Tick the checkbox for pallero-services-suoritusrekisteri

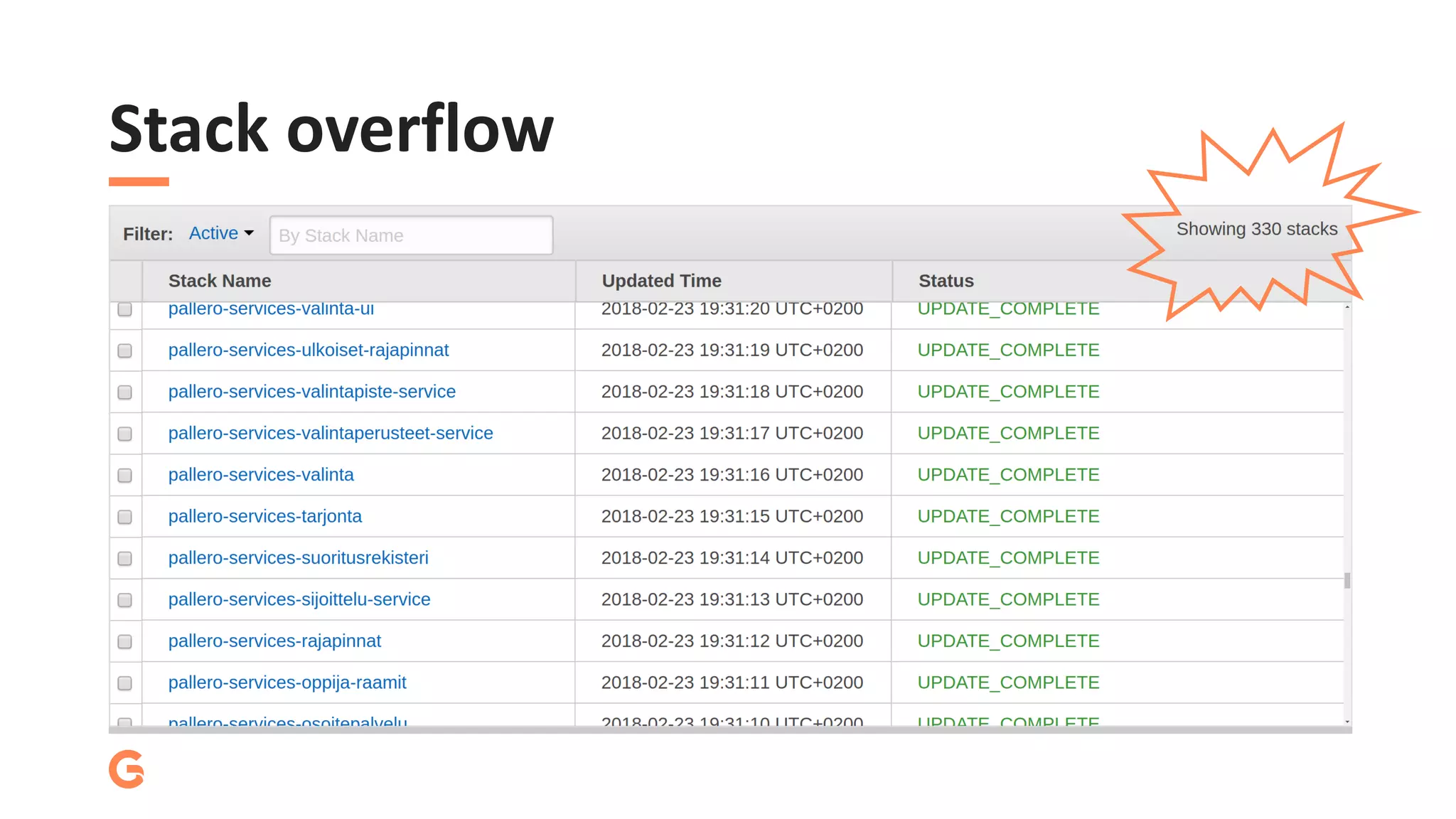[125, 558]
